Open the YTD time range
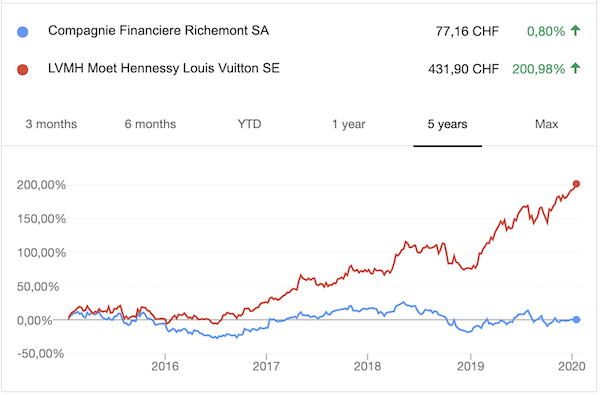The image size is (600, 395). pos(249,124)
